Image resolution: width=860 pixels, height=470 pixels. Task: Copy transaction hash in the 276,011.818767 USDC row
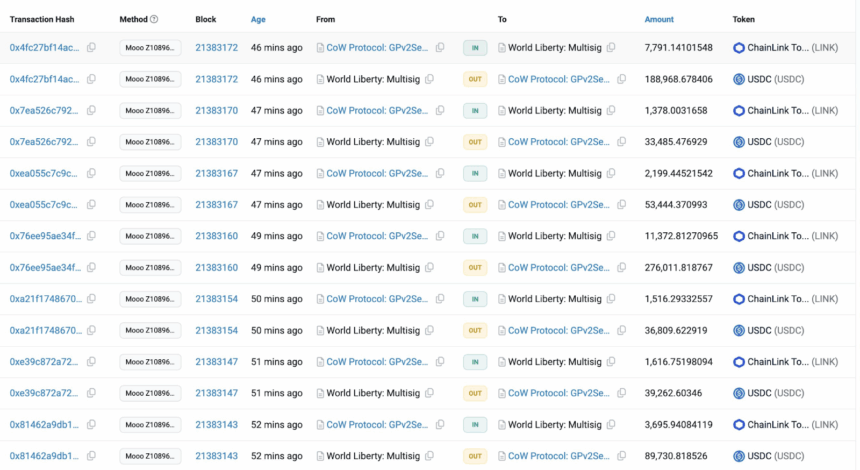tap(91, 268)
